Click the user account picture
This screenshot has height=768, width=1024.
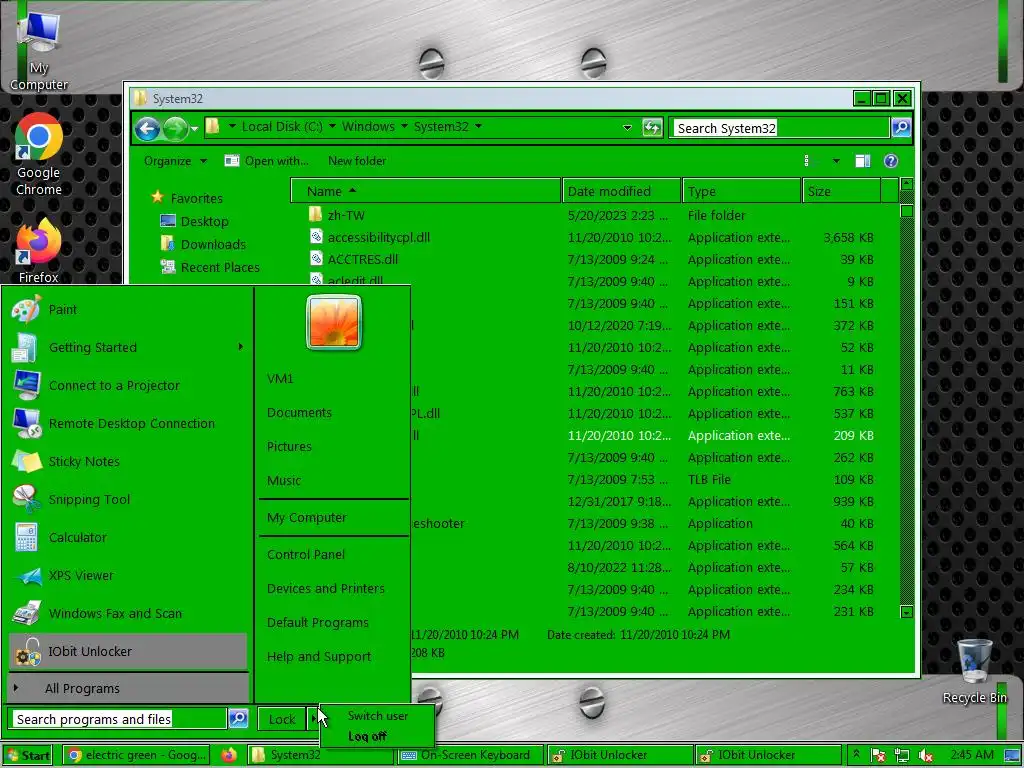[x=334, y=322]
